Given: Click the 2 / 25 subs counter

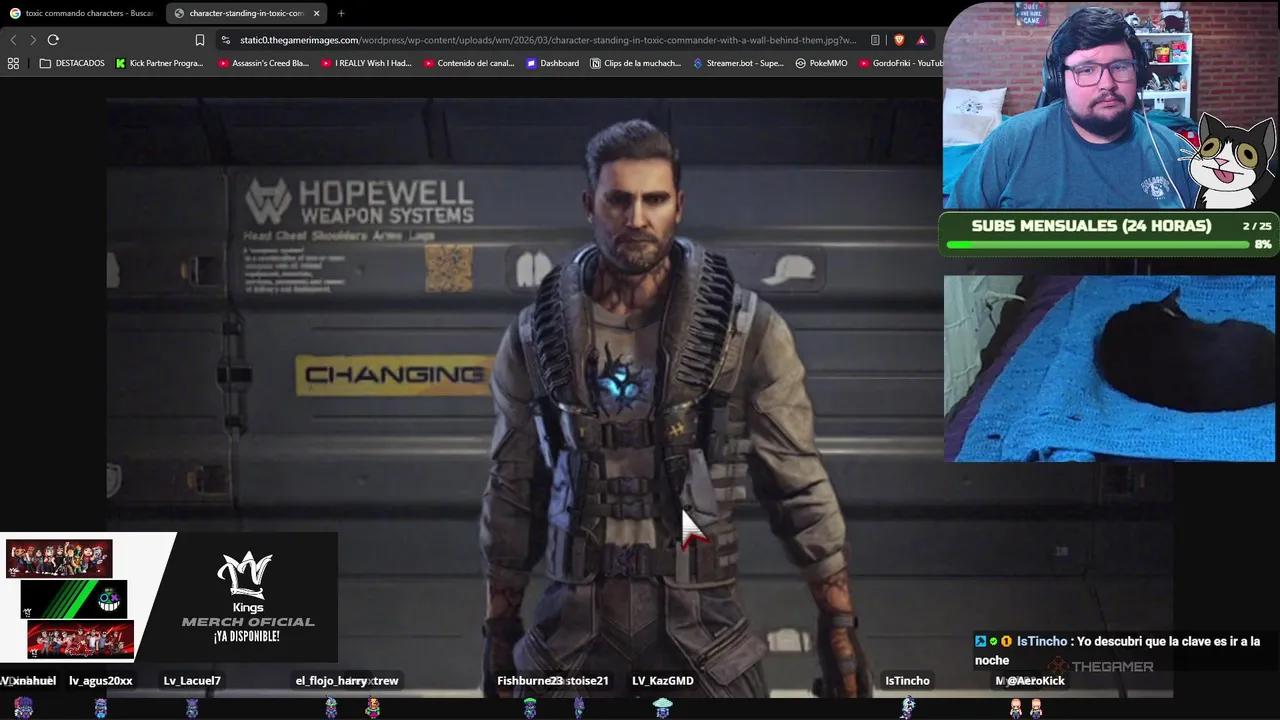Looking at the screenshot, I should tap(1257, 226).
